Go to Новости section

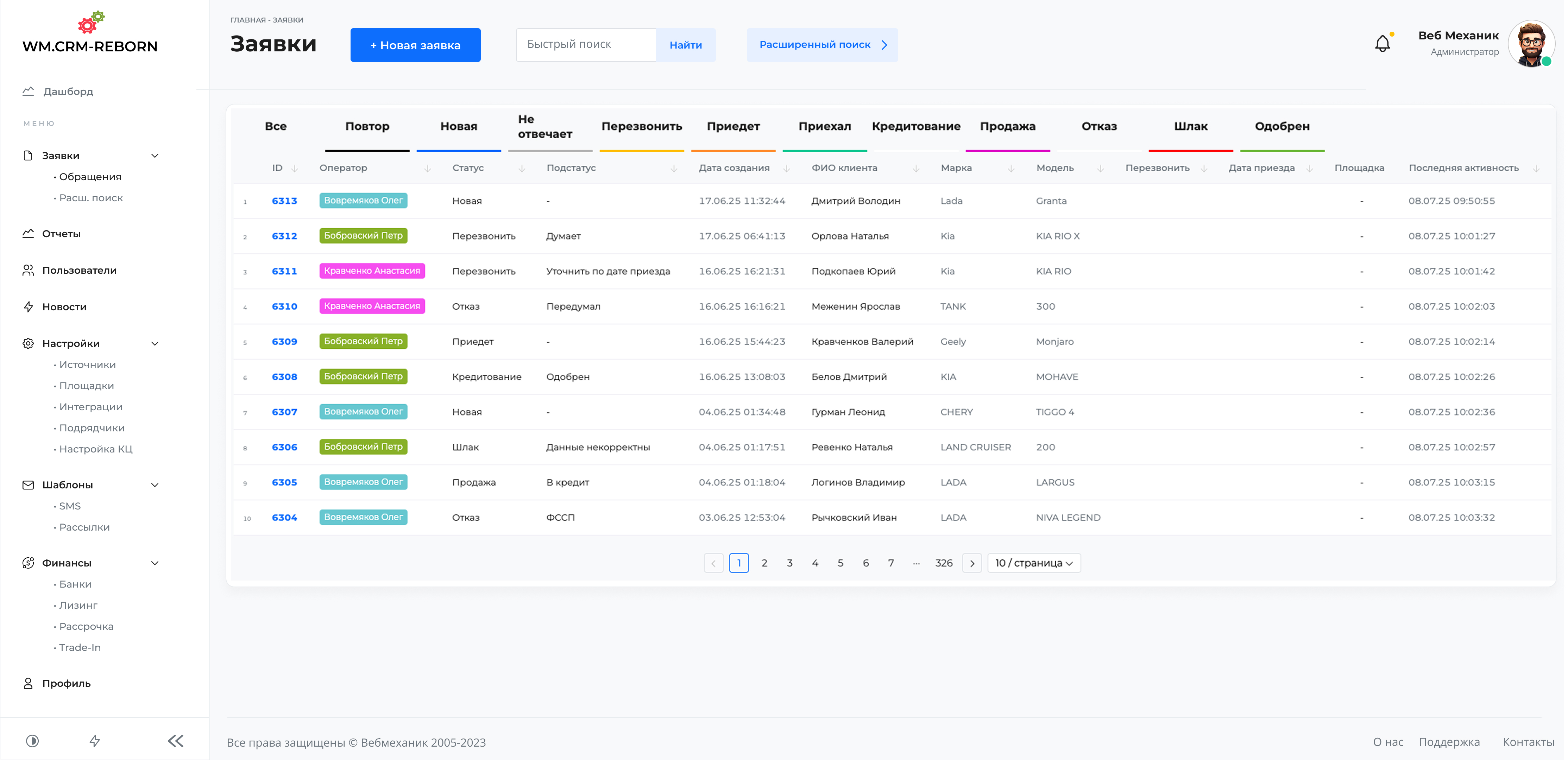point(64,307)
